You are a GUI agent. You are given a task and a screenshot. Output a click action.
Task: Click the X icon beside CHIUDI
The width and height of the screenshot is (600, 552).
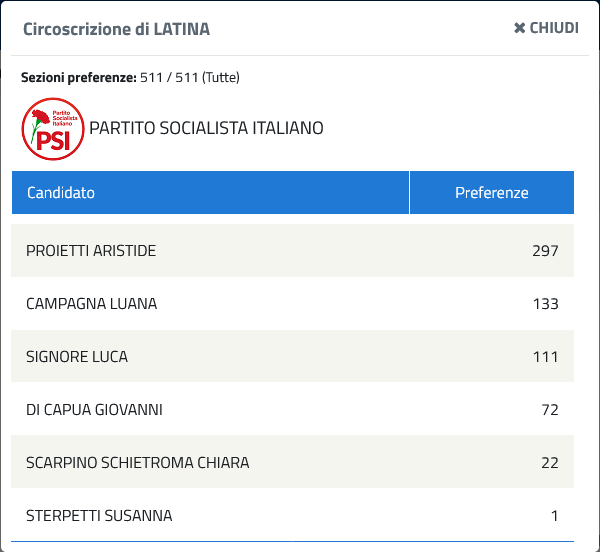(x=519, y=28)
